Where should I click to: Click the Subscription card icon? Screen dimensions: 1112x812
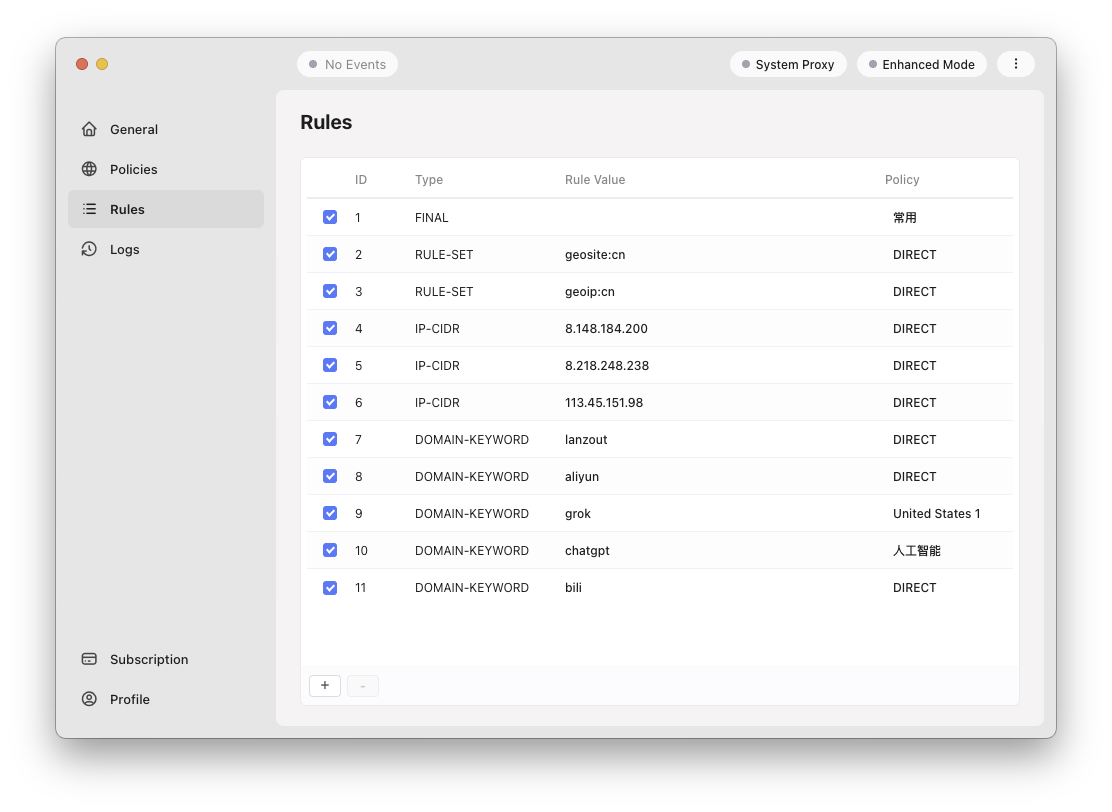point(89,659)
